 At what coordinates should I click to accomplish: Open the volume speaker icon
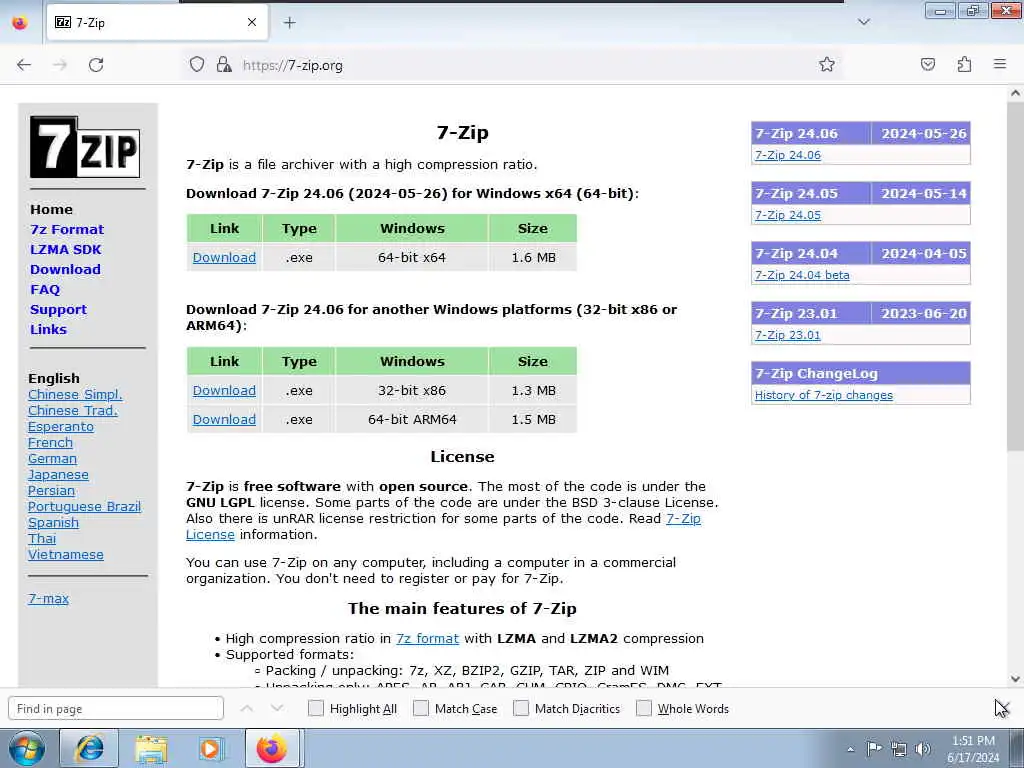(922, 749)
